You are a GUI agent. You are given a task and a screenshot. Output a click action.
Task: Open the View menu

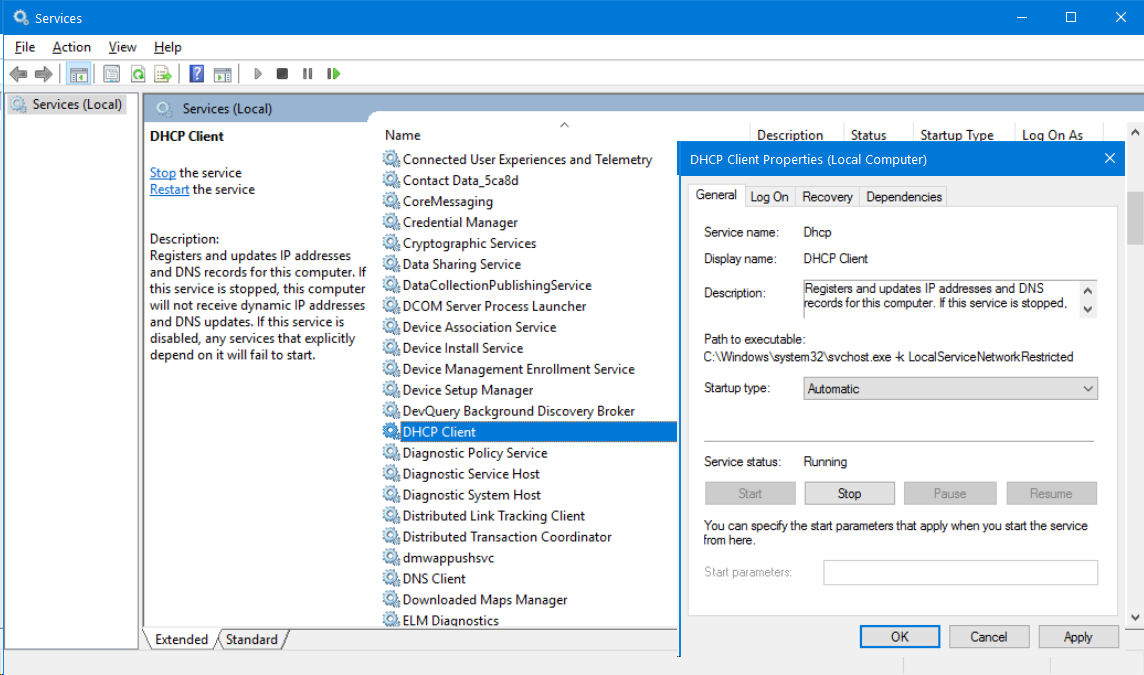(x=122, y=47)
